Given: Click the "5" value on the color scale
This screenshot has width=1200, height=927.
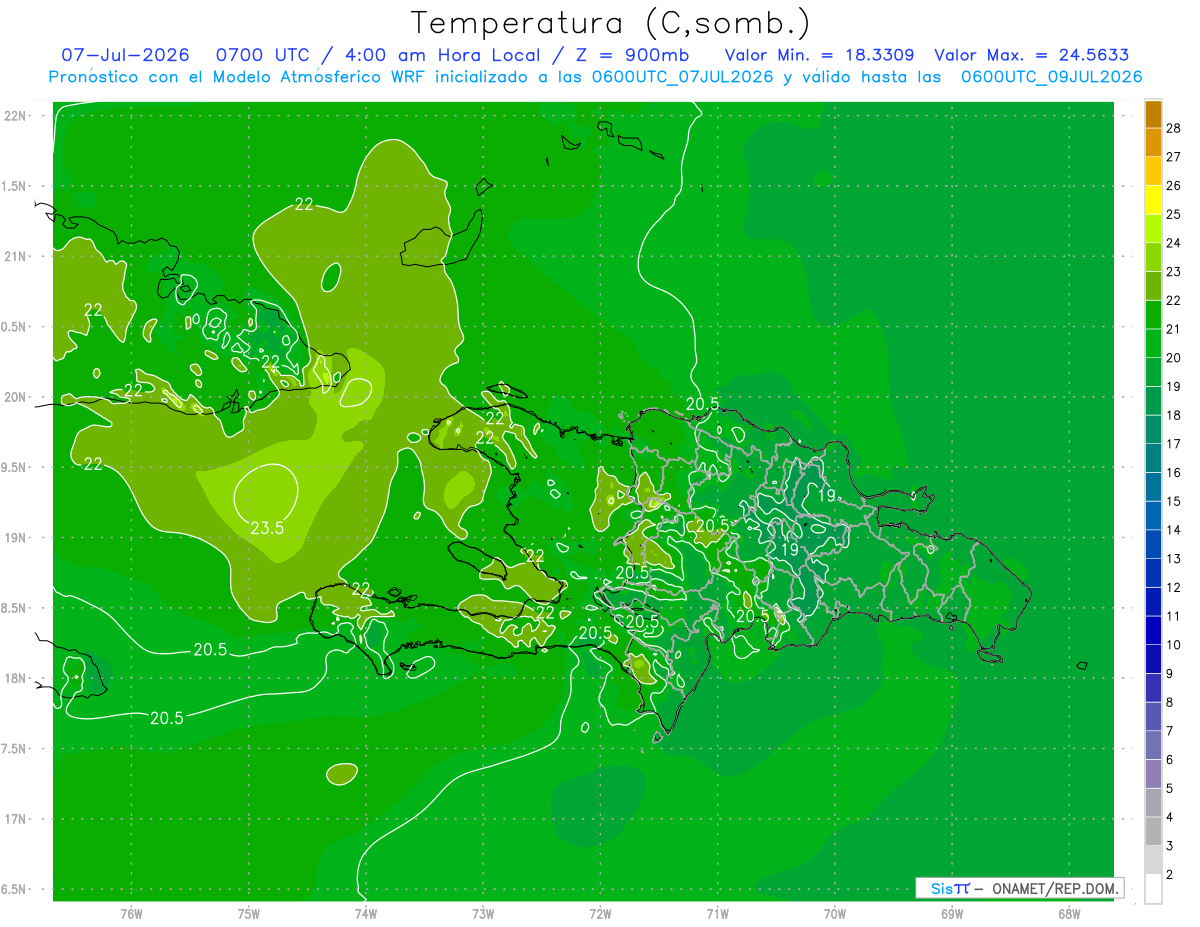Looking at the screenshot, I should tap(1170, 789).
